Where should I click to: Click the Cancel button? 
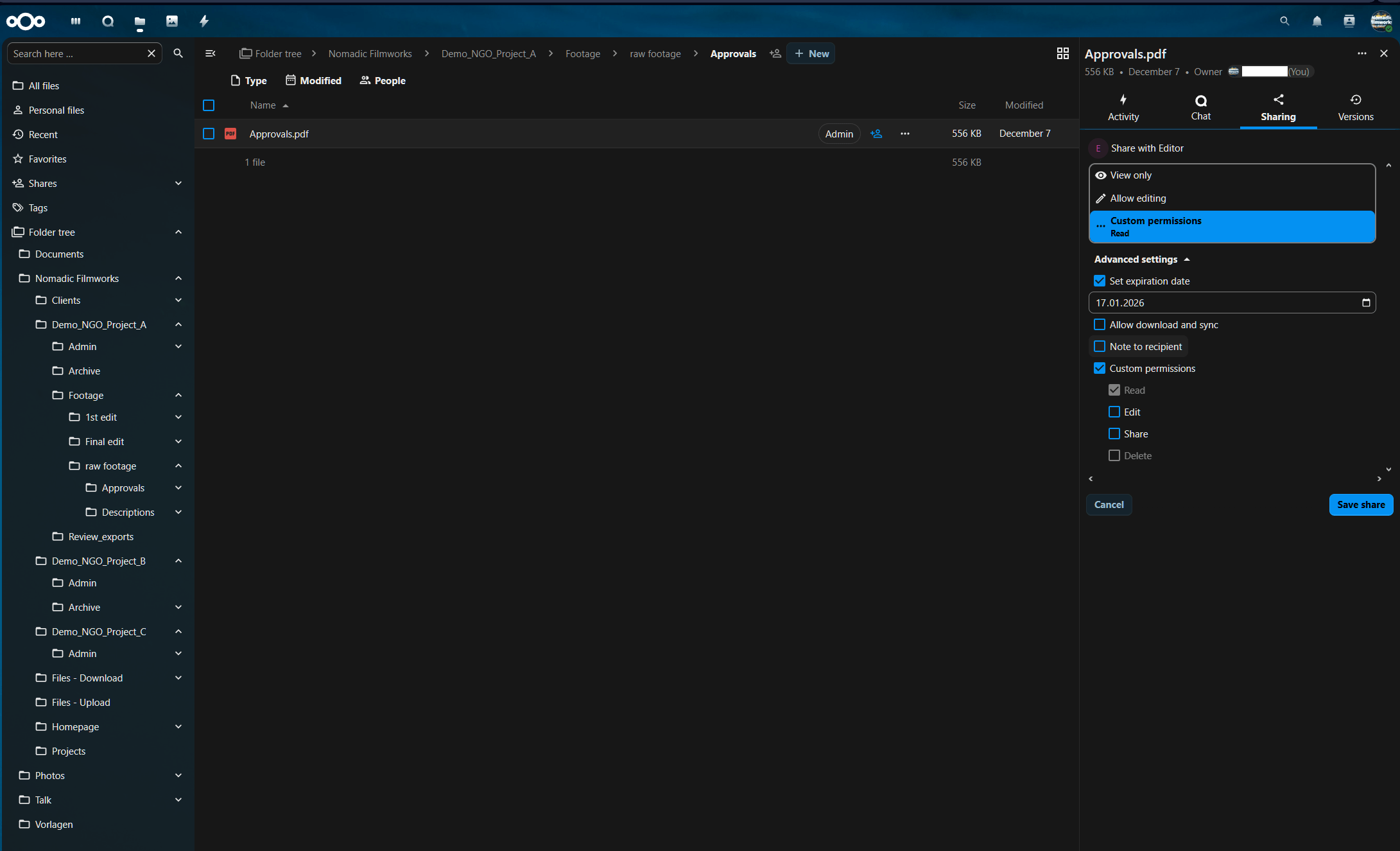click(x=1109, y=505)
